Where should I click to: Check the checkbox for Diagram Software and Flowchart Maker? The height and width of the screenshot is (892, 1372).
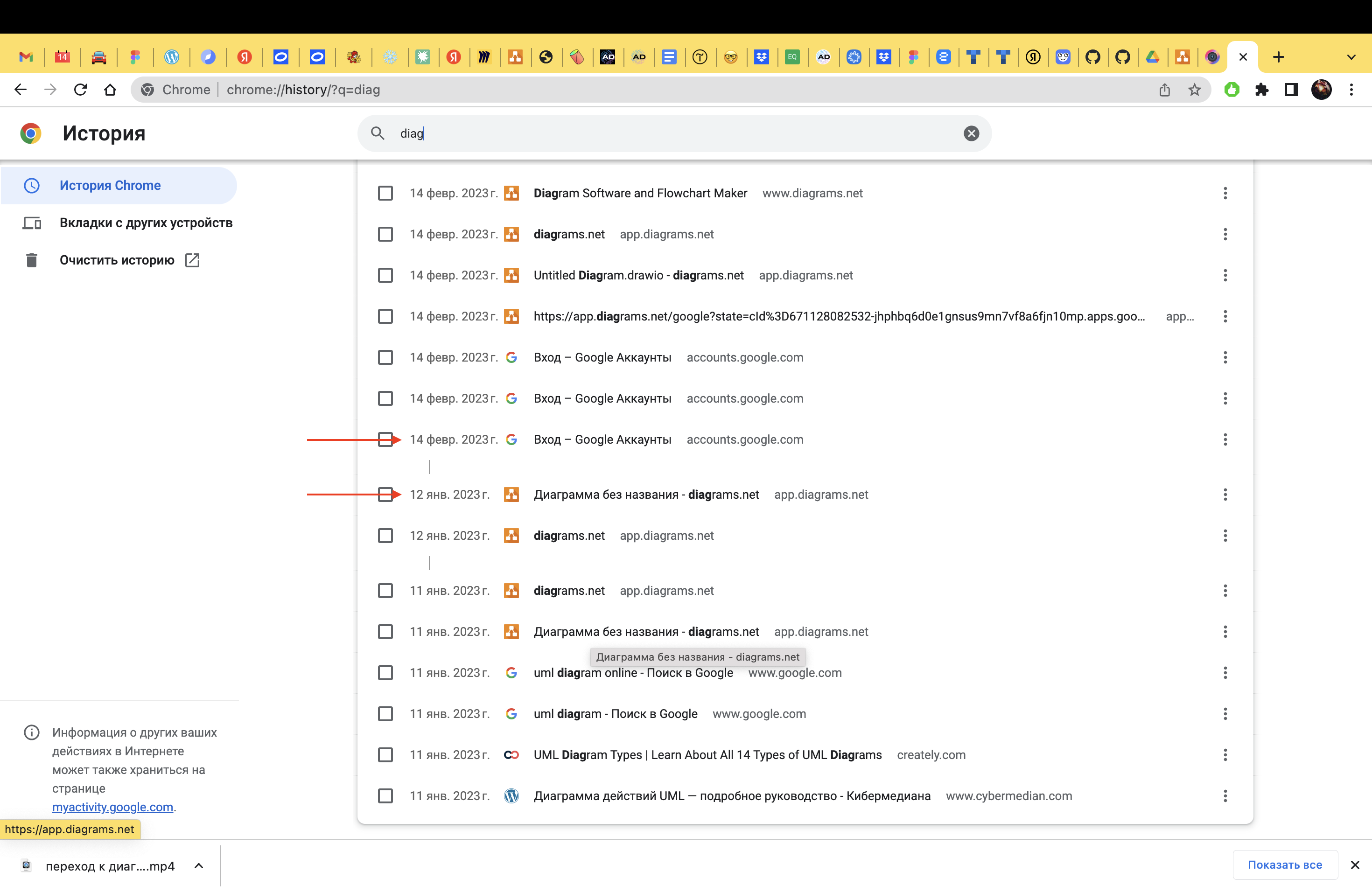point(385,193)
